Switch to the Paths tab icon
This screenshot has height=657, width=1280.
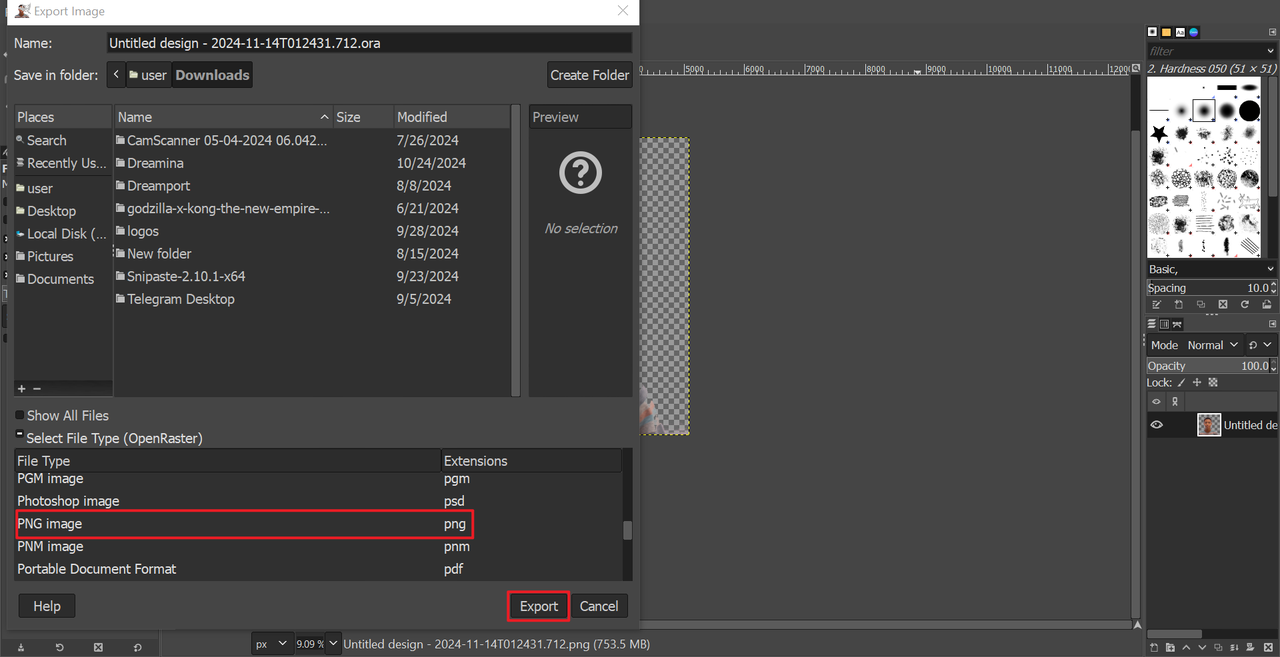point(1177,324)
